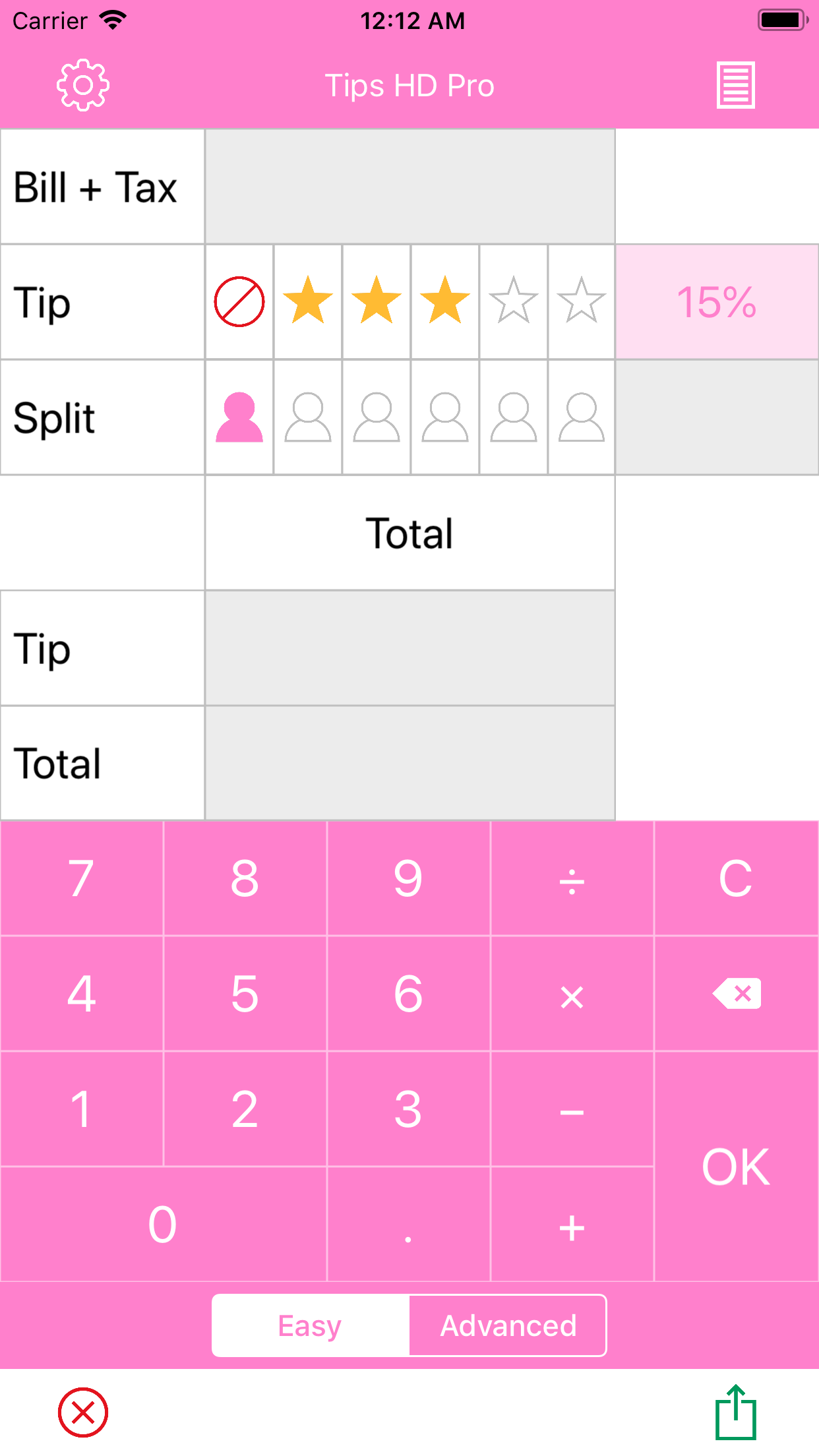Open the settings gear icon
819x1456 pixels.
[82, 85]
